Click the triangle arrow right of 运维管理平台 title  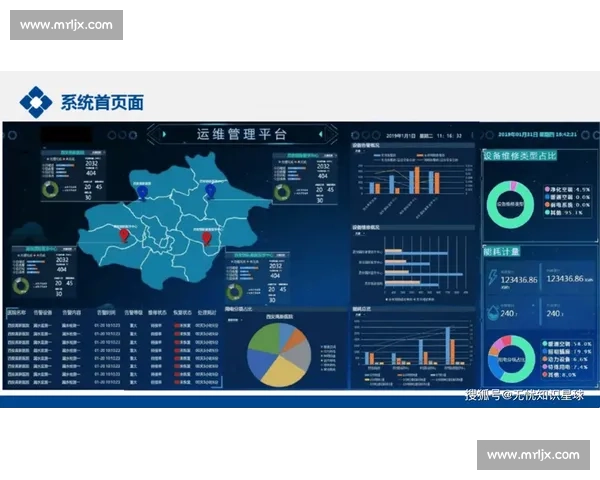tap(321, 134)
